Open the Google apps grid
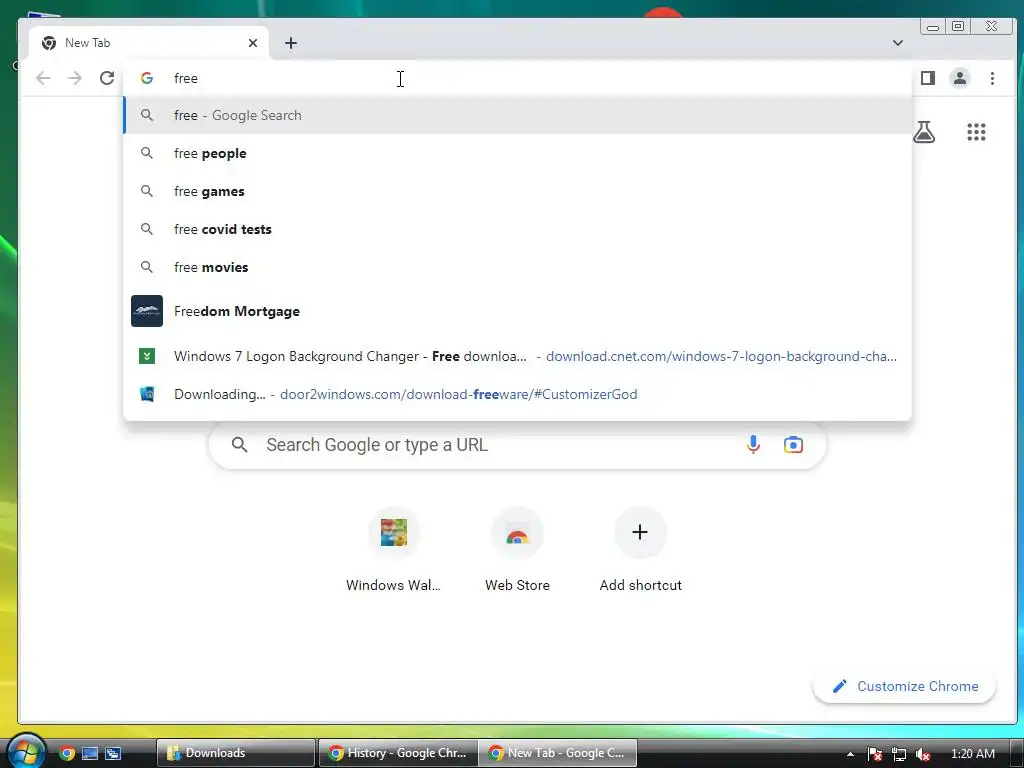Image resolution: width=1024 pixels, height=768 pixels. [x=976, y=132]
